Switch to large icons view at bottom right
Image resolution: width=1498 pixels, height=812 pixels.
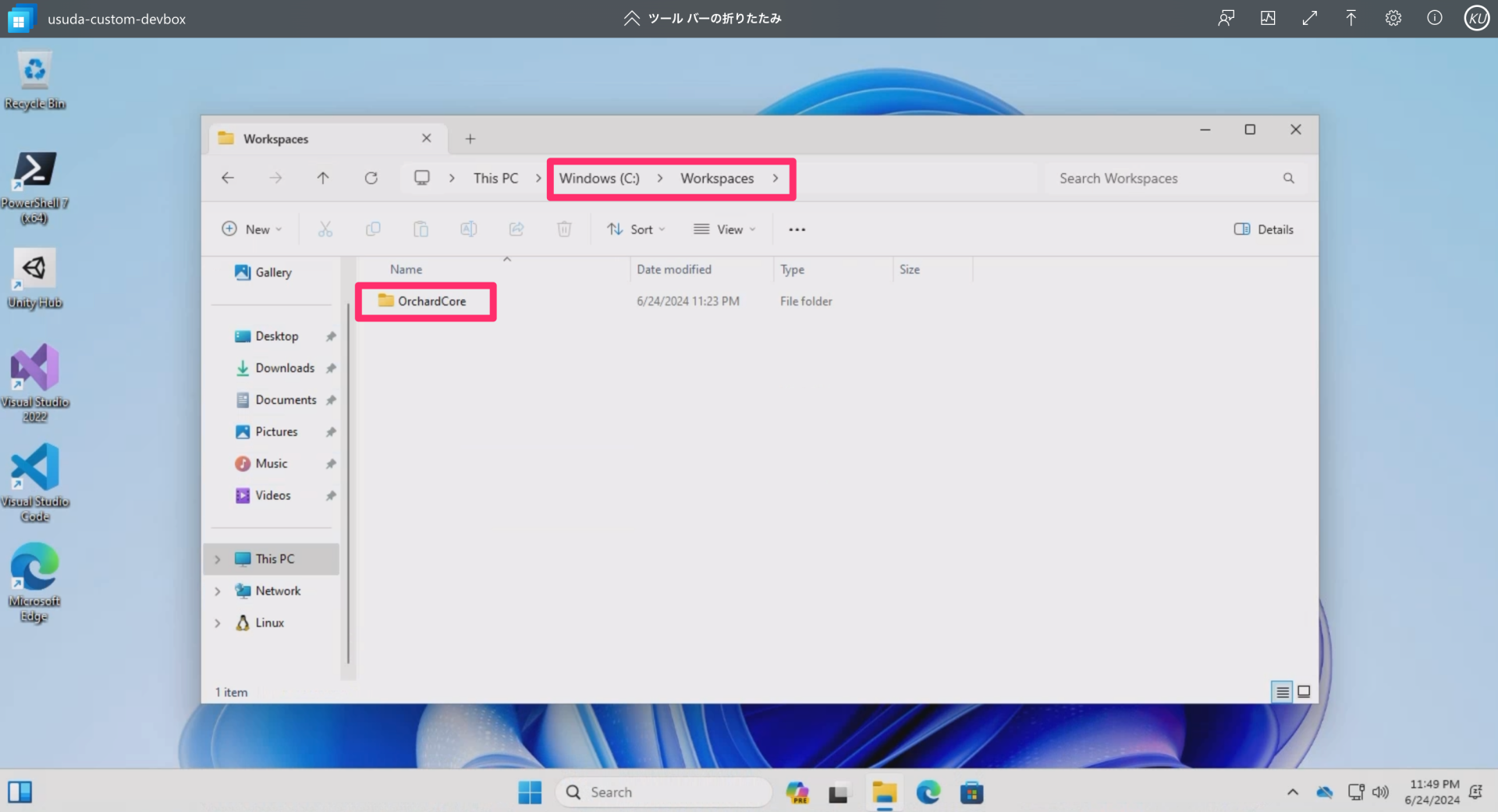1303,691
